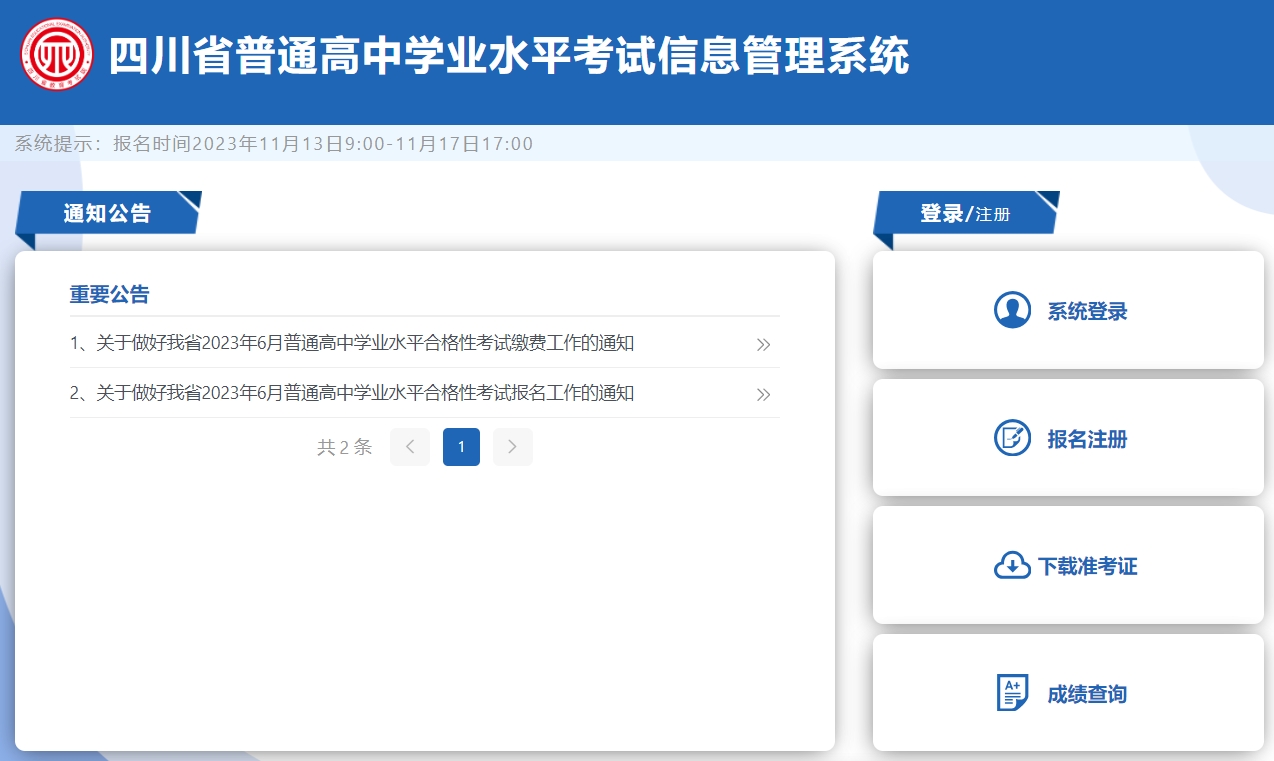Click the 下载准考证 text label

tap(1087, 567)
